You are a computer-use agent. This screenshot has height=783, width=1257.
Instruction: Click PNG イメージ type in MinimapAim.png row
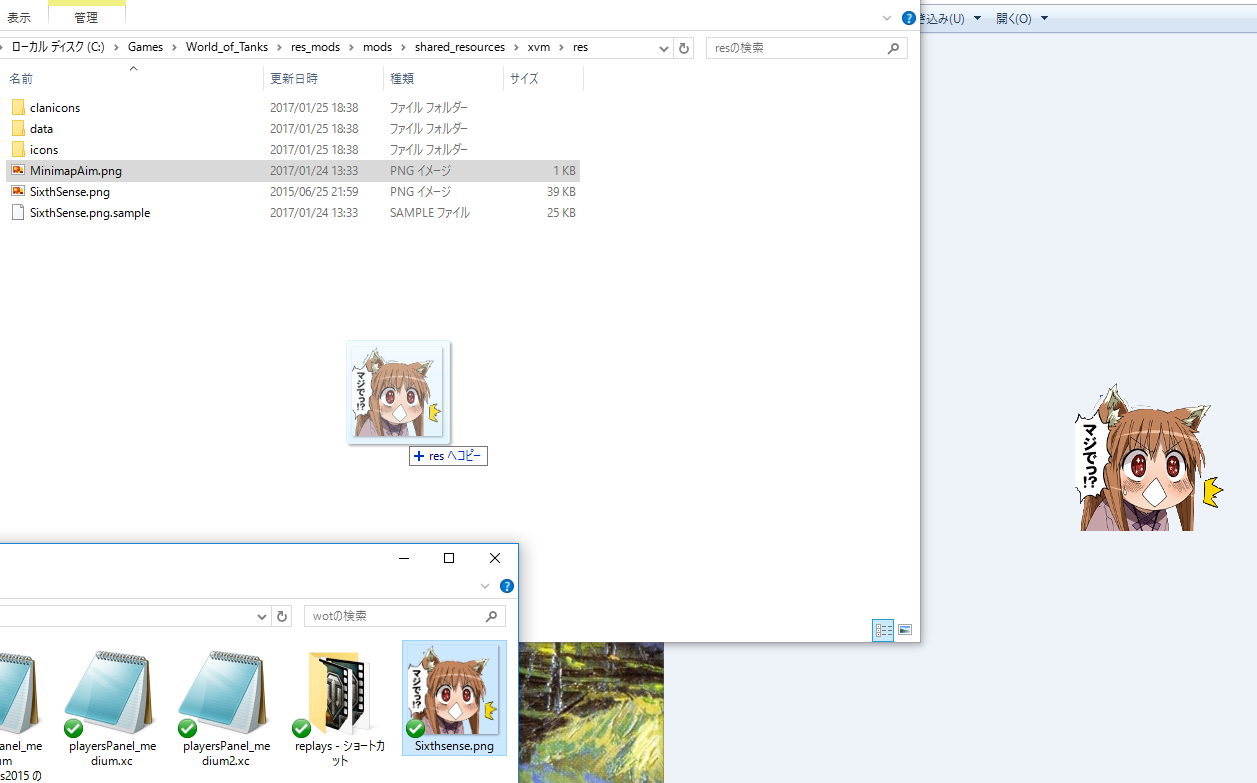pyautogui.click(x=420, y=170)
